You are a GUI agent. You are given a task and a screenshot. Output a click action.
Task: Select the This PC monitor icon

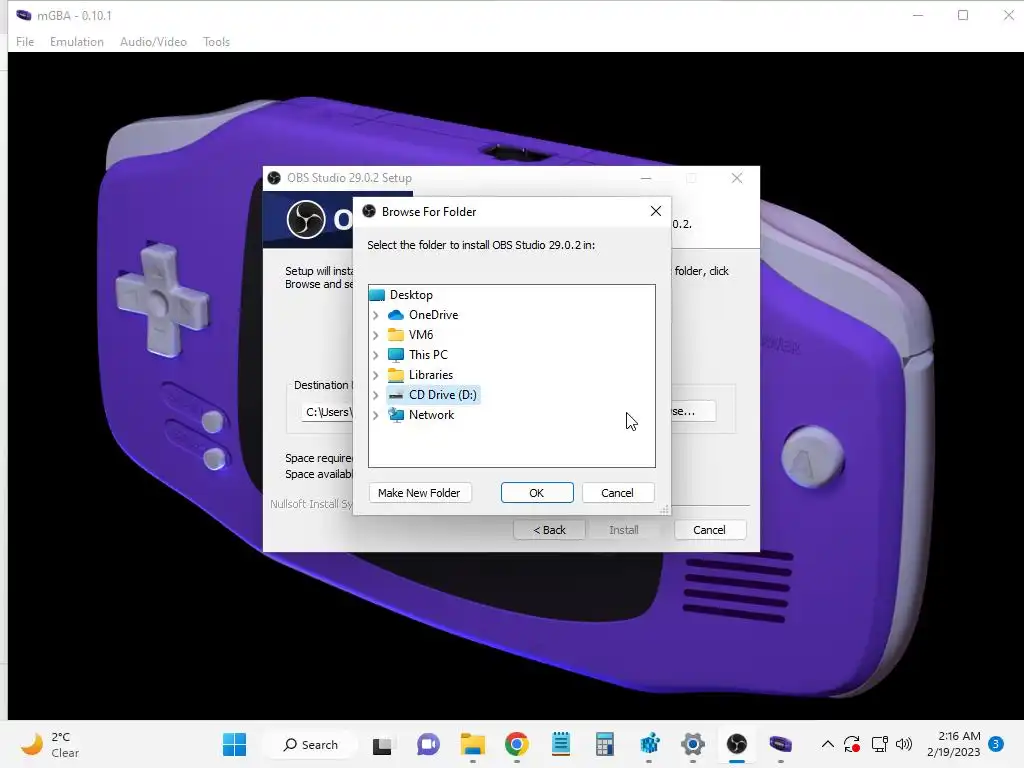pos(396,355)
